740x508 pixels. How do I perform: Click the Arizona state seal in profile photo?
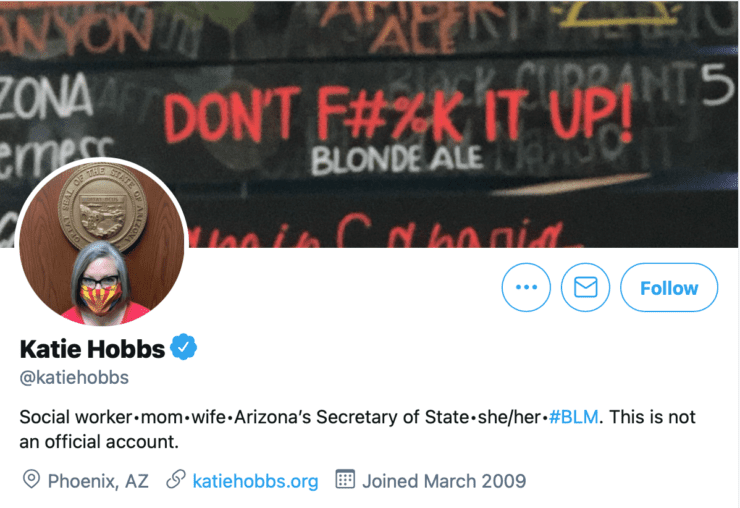pos(105,208)
